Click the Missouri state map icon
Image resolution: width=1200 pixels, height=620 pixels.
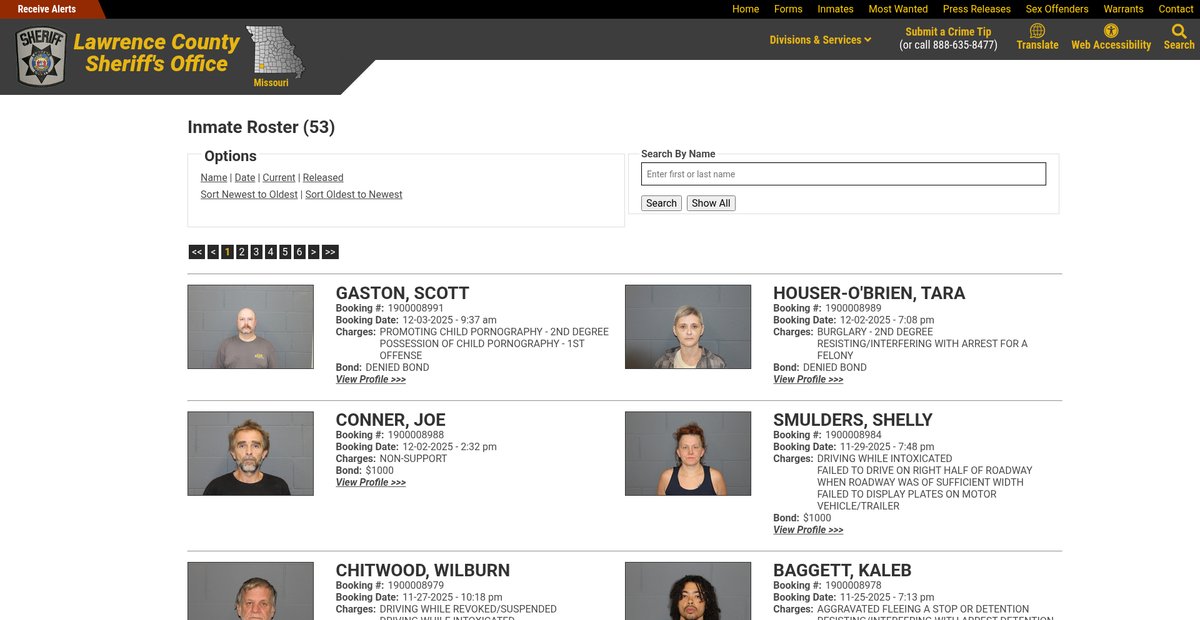274,52
